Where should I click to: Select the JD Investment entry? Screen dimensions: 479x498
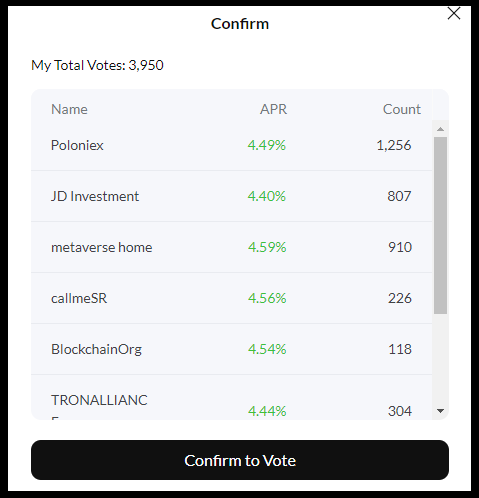click(231, 196)
